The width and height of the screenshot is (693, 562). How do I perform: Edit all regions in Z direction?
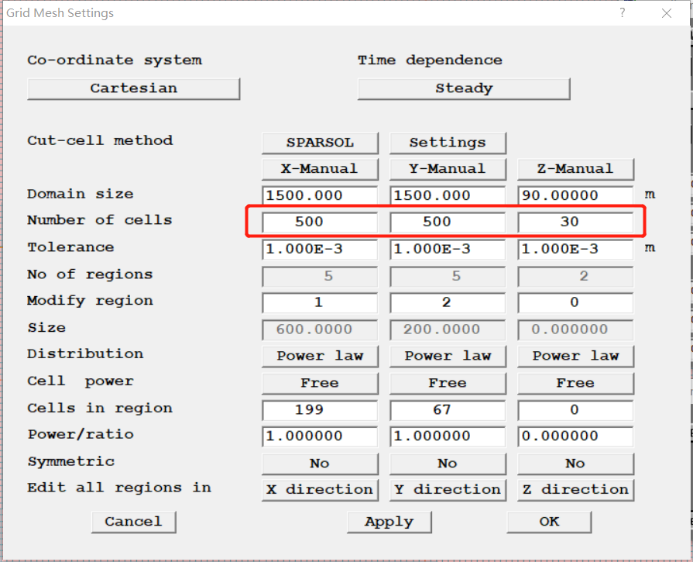(x=575, y=490)
